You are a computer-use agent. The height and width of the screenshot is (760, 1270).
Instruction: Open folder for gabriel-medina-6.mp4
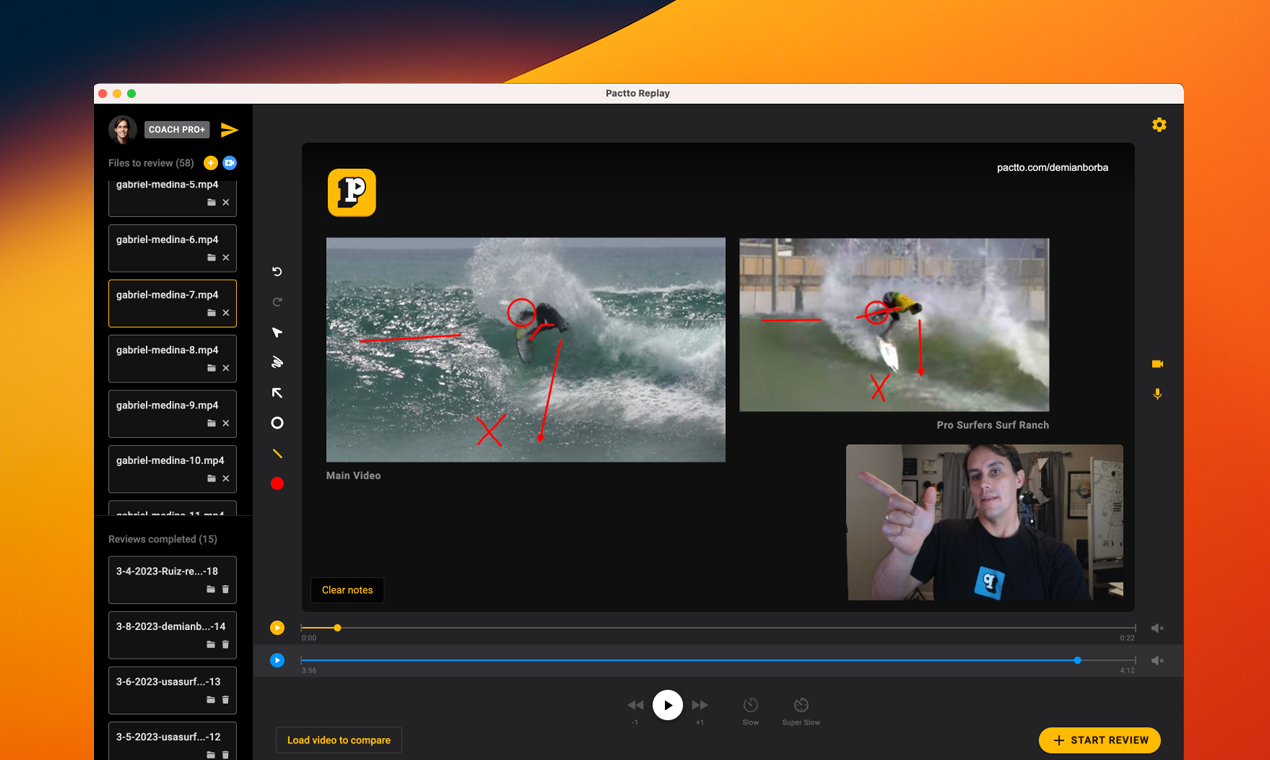tap(211, 258)
